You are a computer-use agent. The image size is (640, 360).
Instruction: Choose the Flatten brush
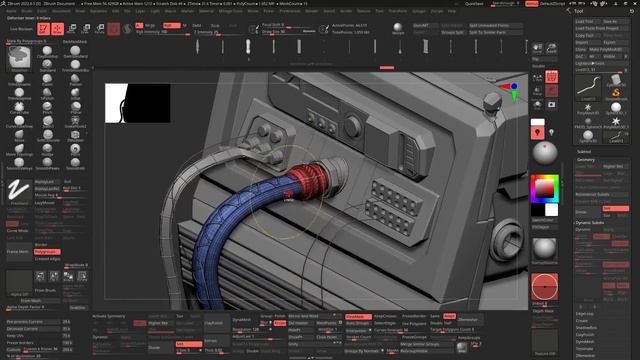(x=75, y=80)
